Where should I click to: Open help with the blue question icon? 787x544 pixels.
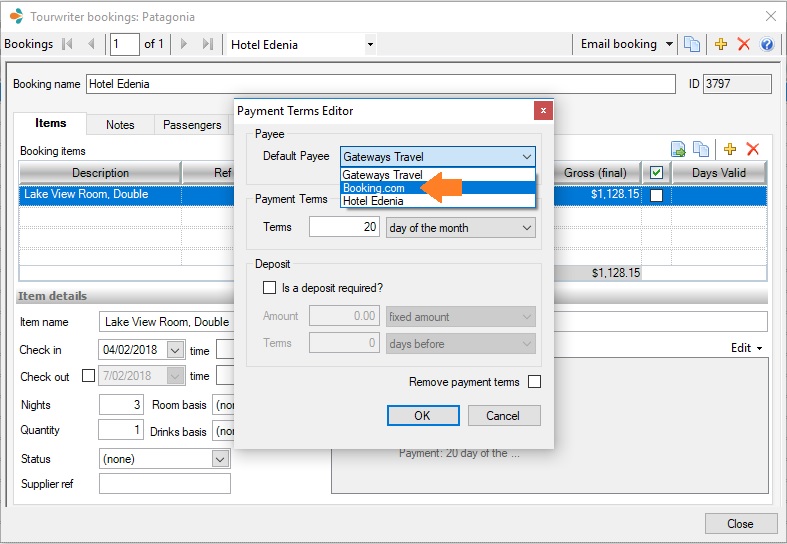click(x=767, y=44)
